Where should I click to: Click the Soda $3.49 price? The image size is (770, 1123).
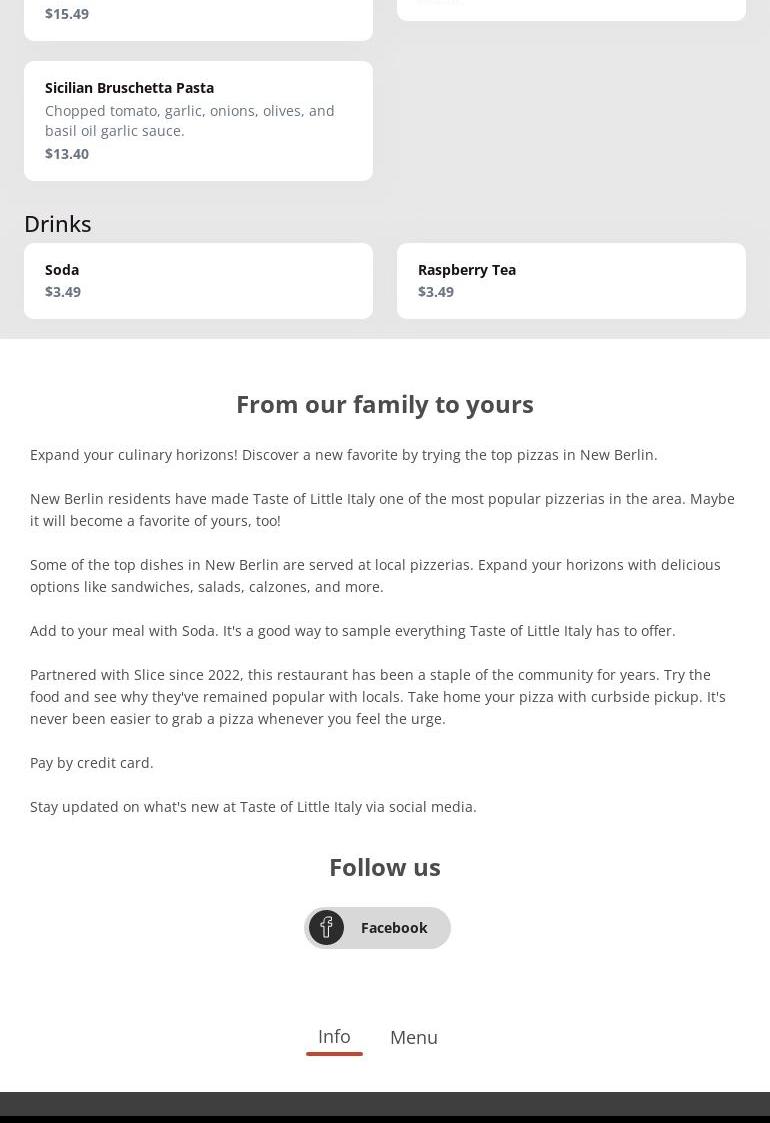click(x=63, y=291)
